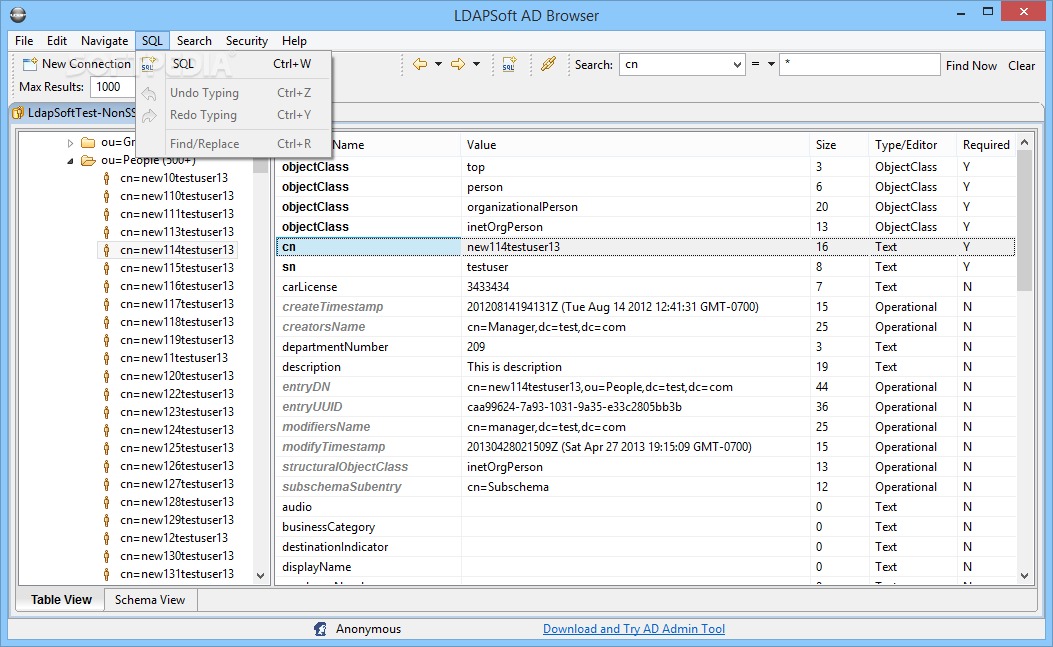This screenshot has width=1053, height=647.
Task: Select the LdapSoftTest-NonSSL connection tab
Action: tap(75, 113)
